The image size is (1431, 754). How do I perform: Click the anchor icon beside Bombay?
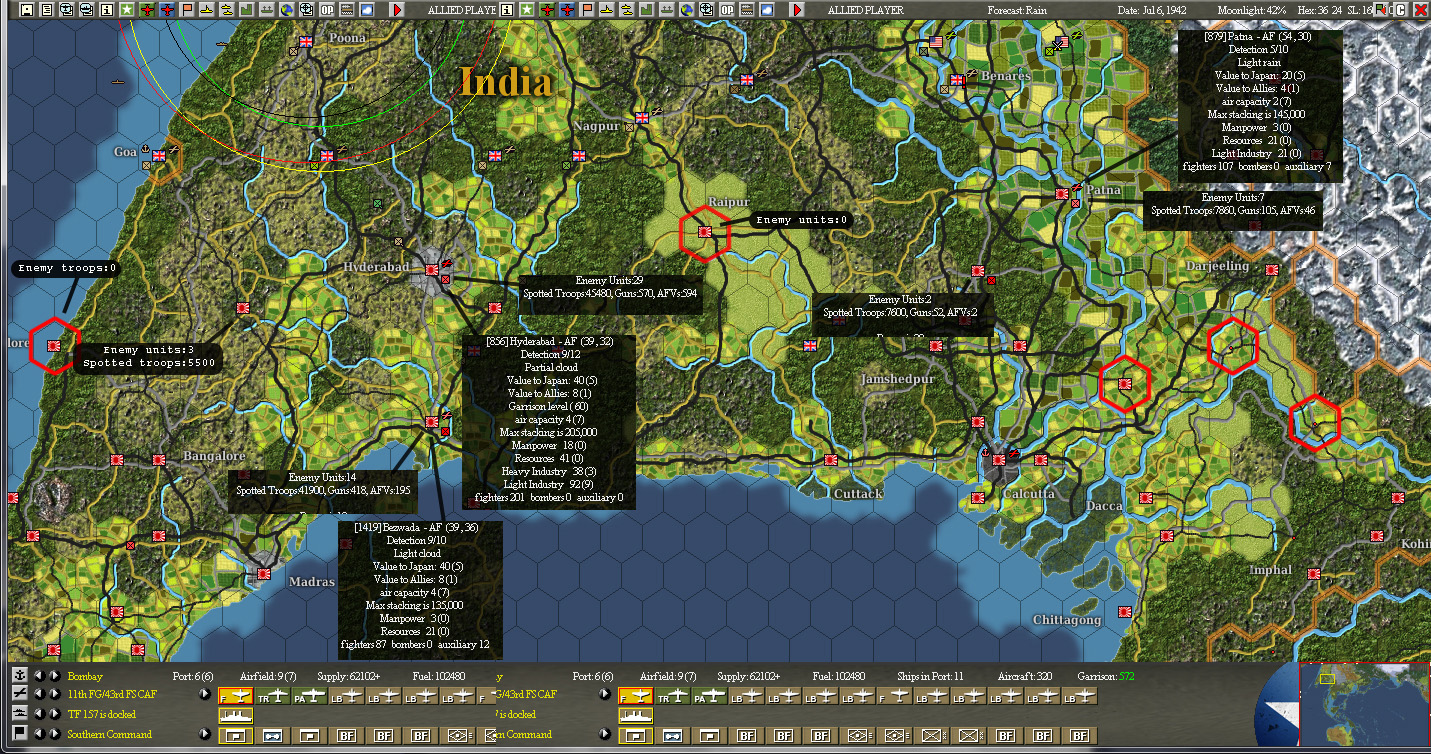[20, 677]
